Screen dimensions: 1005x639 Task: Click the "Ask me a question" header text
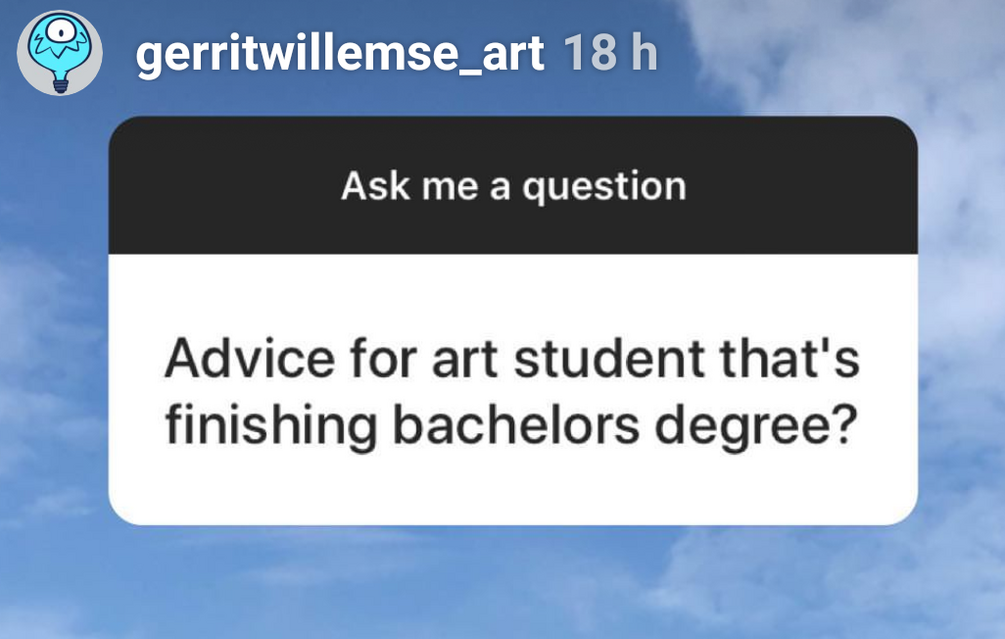pos(513,187)
